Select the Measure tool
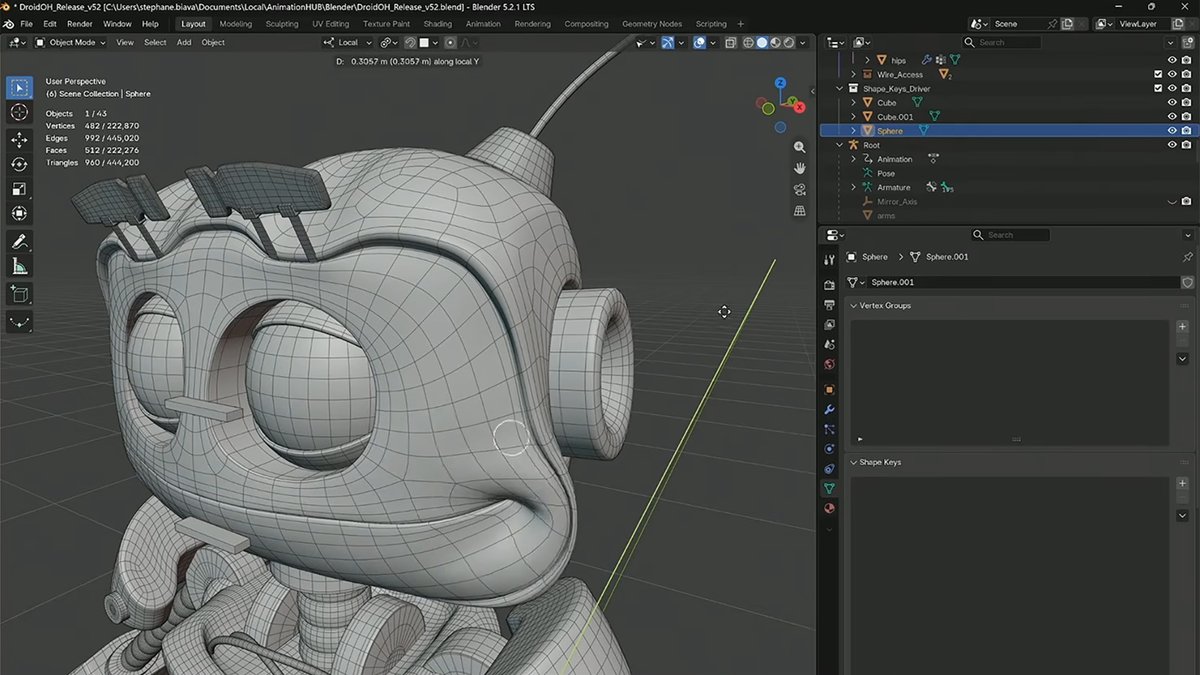This screenshot has width=1200, height=675. tap(19, 266)
